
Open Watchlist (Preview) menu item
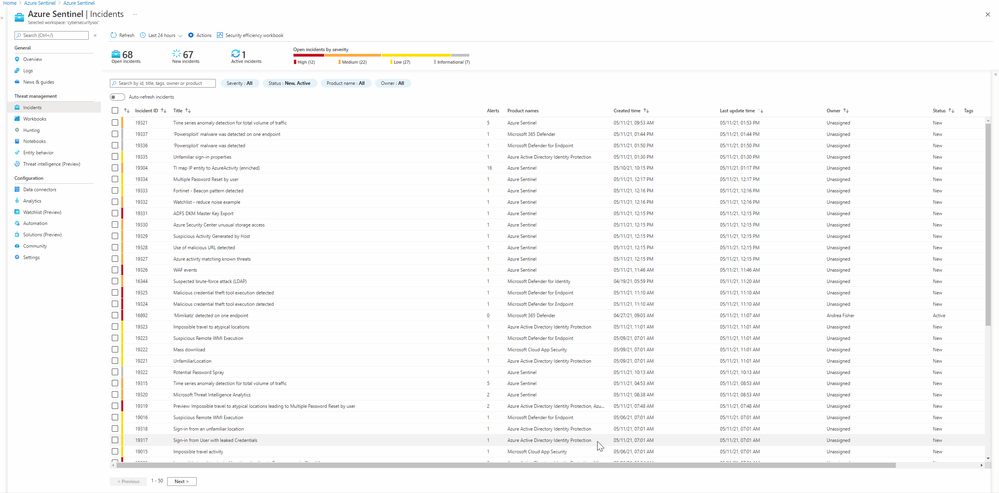tap(43, 212)
